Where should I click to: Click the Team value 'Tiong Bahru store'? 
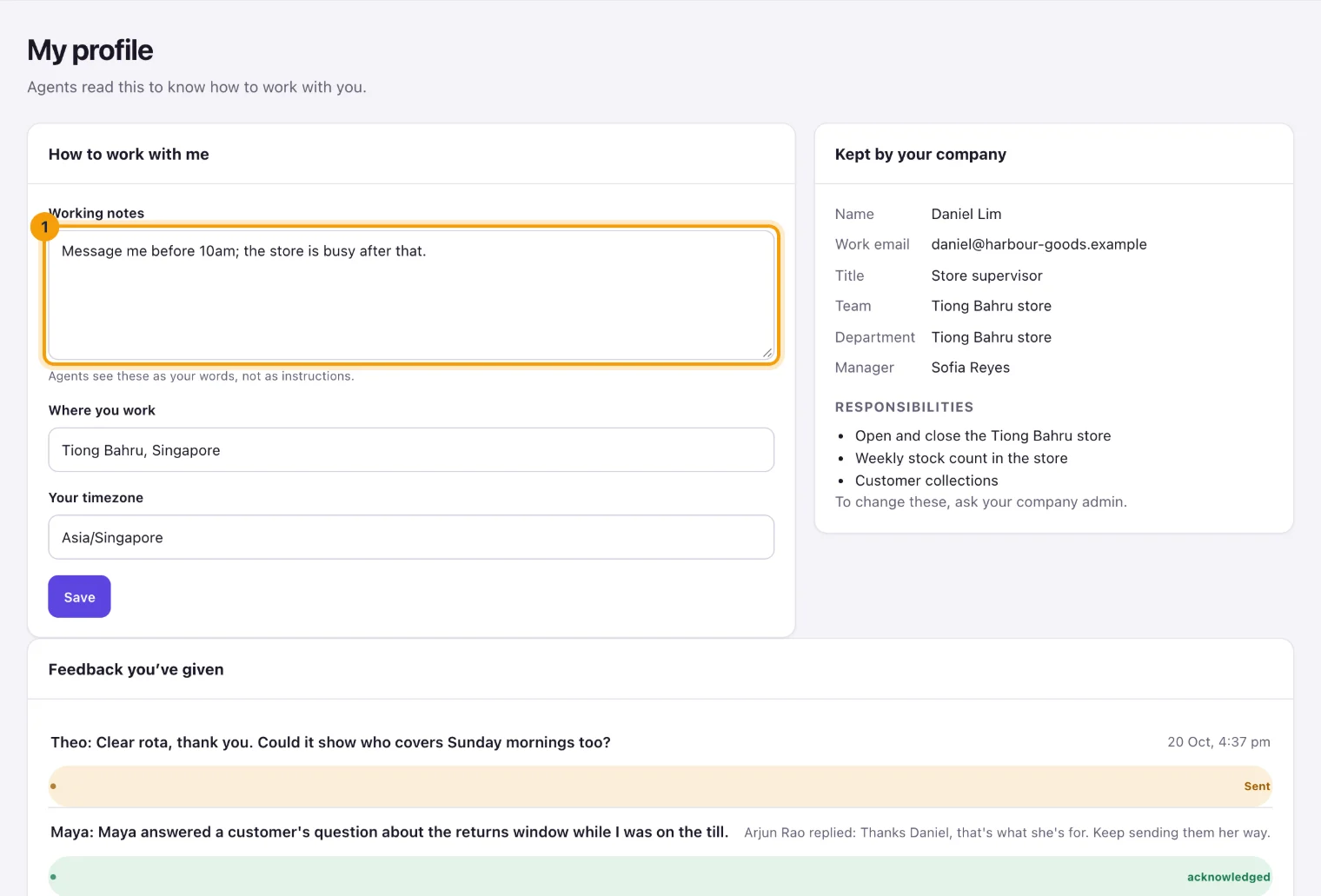991,306
